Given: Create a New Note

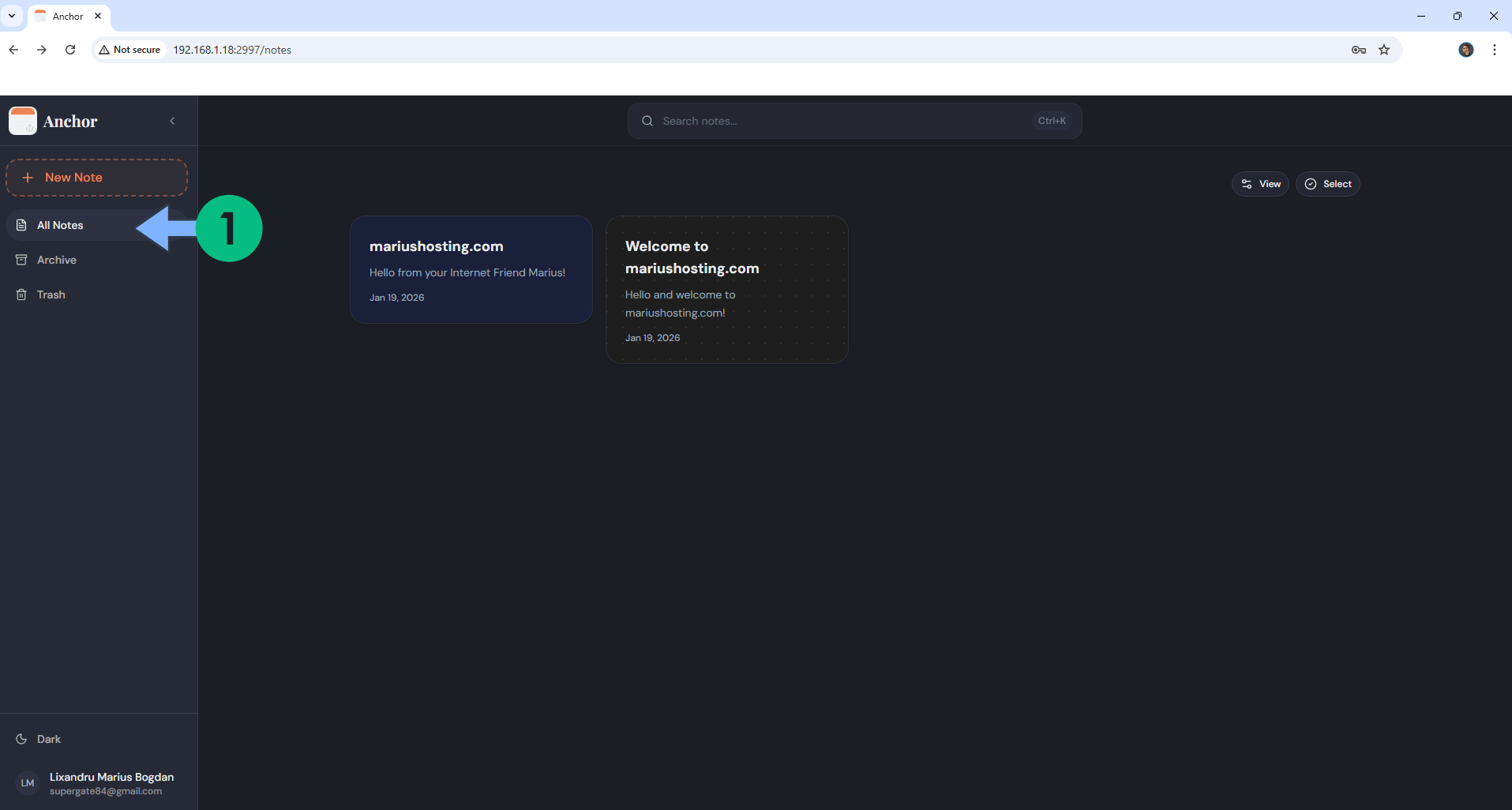Looking at the screenshot, I should coord(96,177).
